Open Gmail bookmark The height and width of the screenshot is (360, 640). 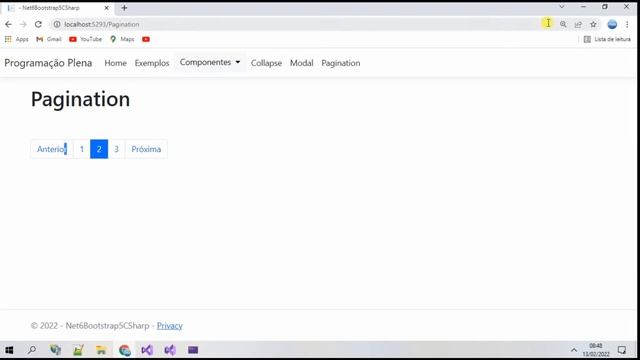tap(49, 39)
